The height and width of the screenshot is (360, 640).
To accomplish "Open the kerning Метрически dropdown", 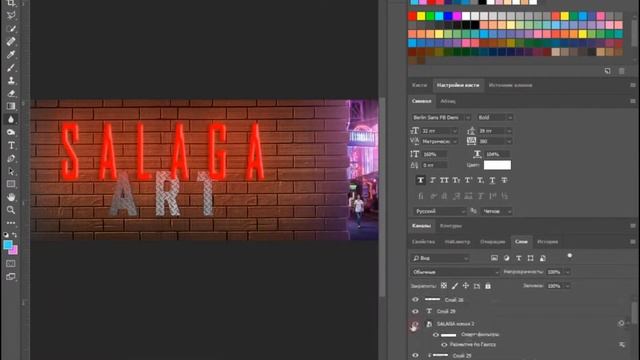I will [x=454, y=141].
